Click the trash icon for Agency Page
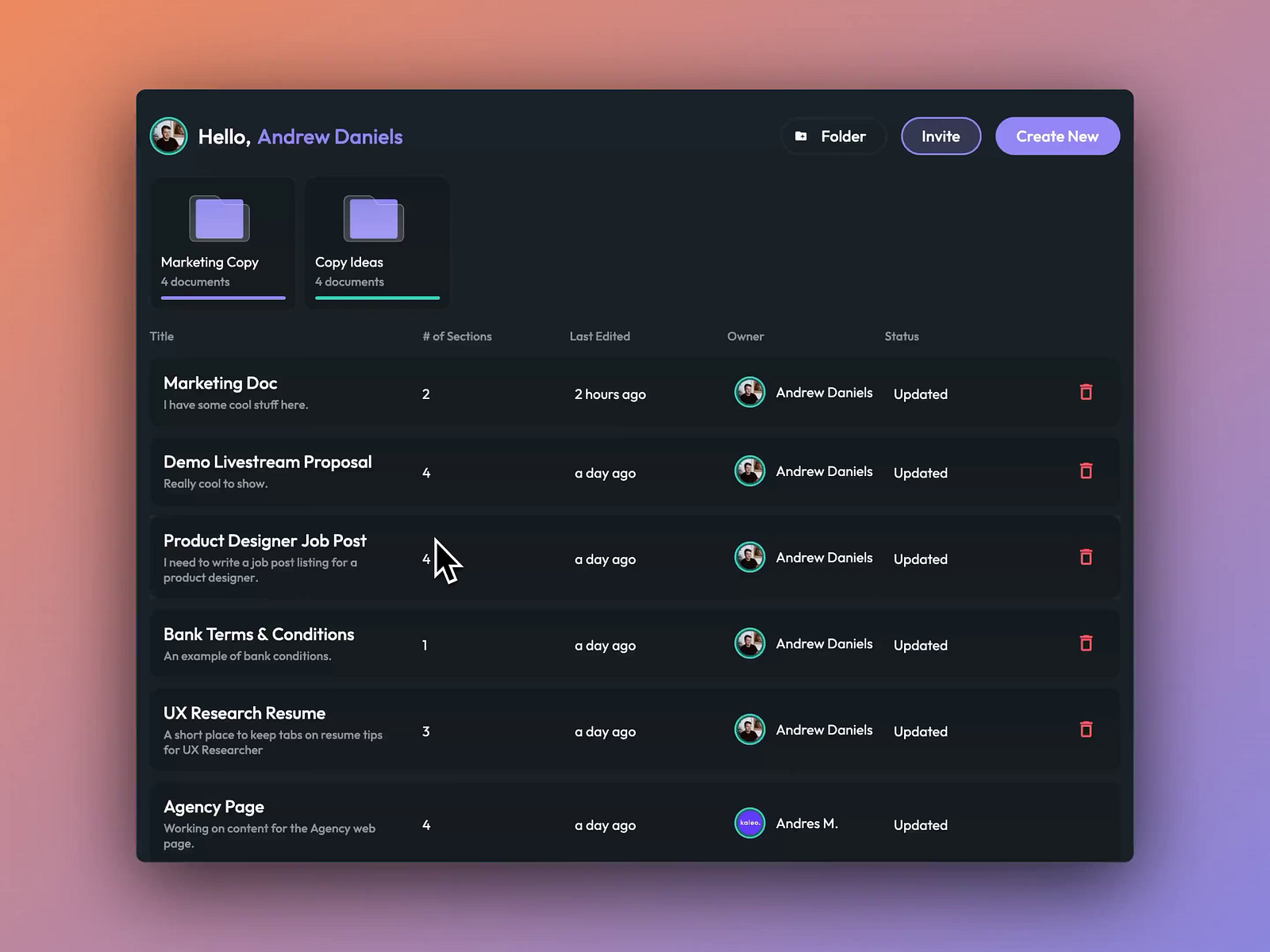 [x=1086, y=823]
